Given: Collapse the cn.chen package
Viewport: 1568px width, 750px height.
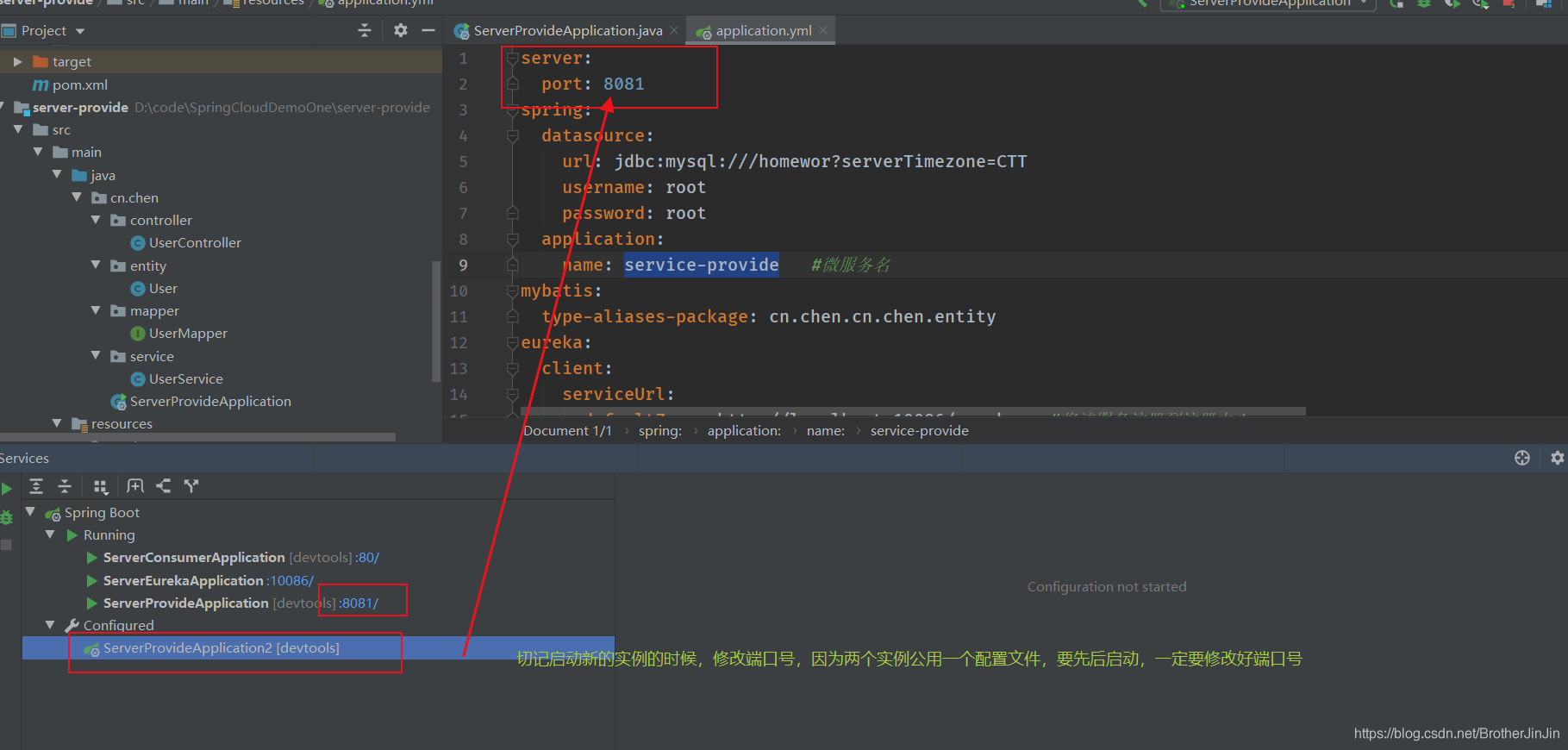Looking at the screenshot, I should 76,197.
